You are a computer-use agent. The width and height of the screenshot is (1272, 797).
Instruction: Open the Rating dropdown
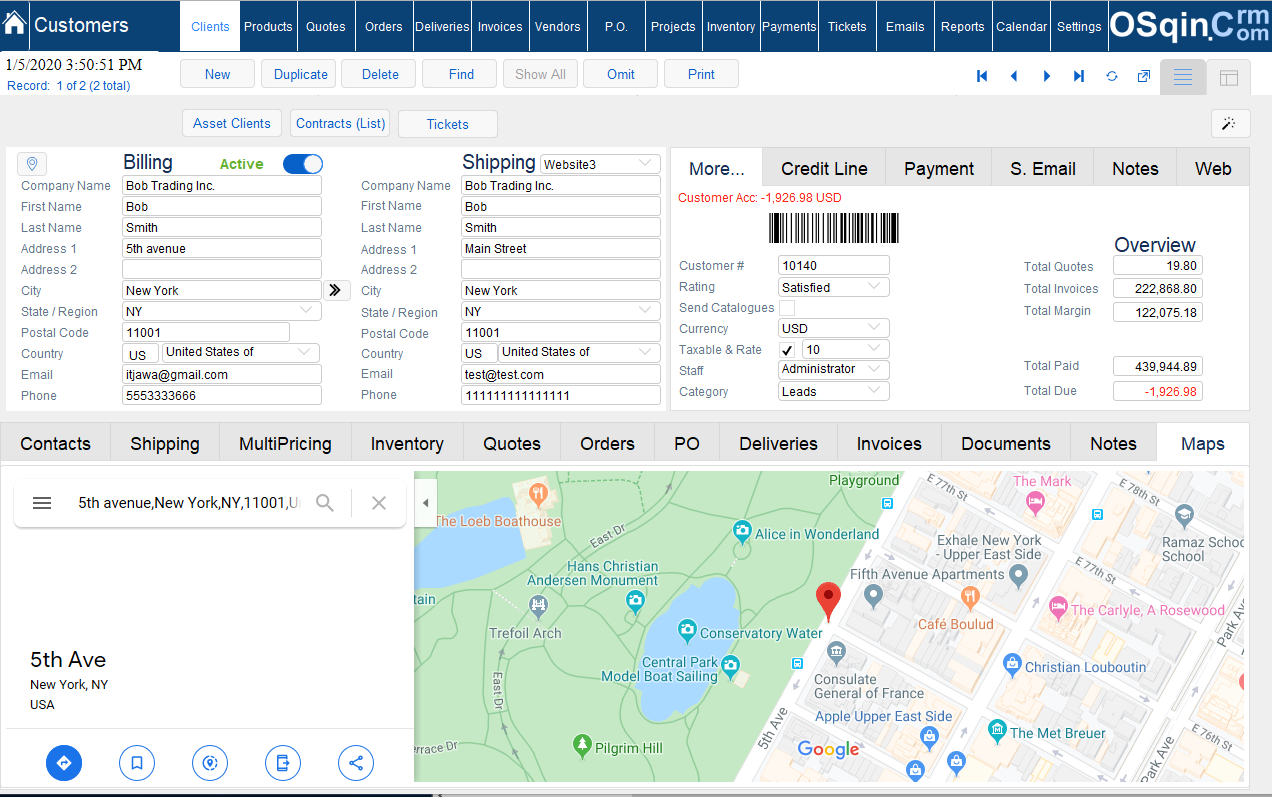pyautogui.click(x=834, y=287)
